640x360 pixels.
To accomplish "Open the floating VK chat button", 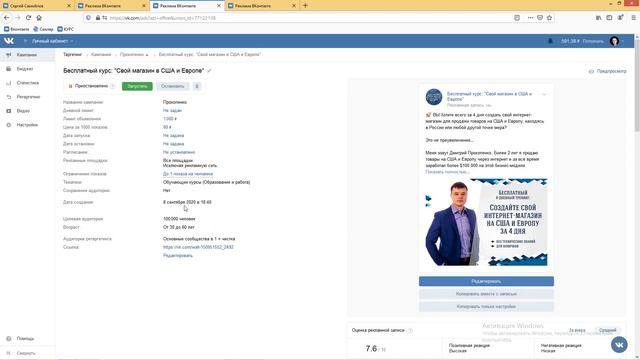I will (619, 345).
